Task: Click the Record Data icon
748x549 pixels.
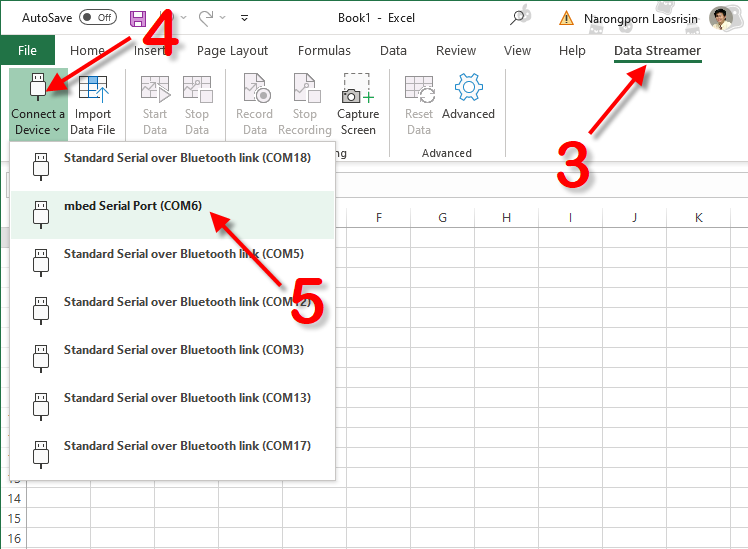Action: point(257,88)
